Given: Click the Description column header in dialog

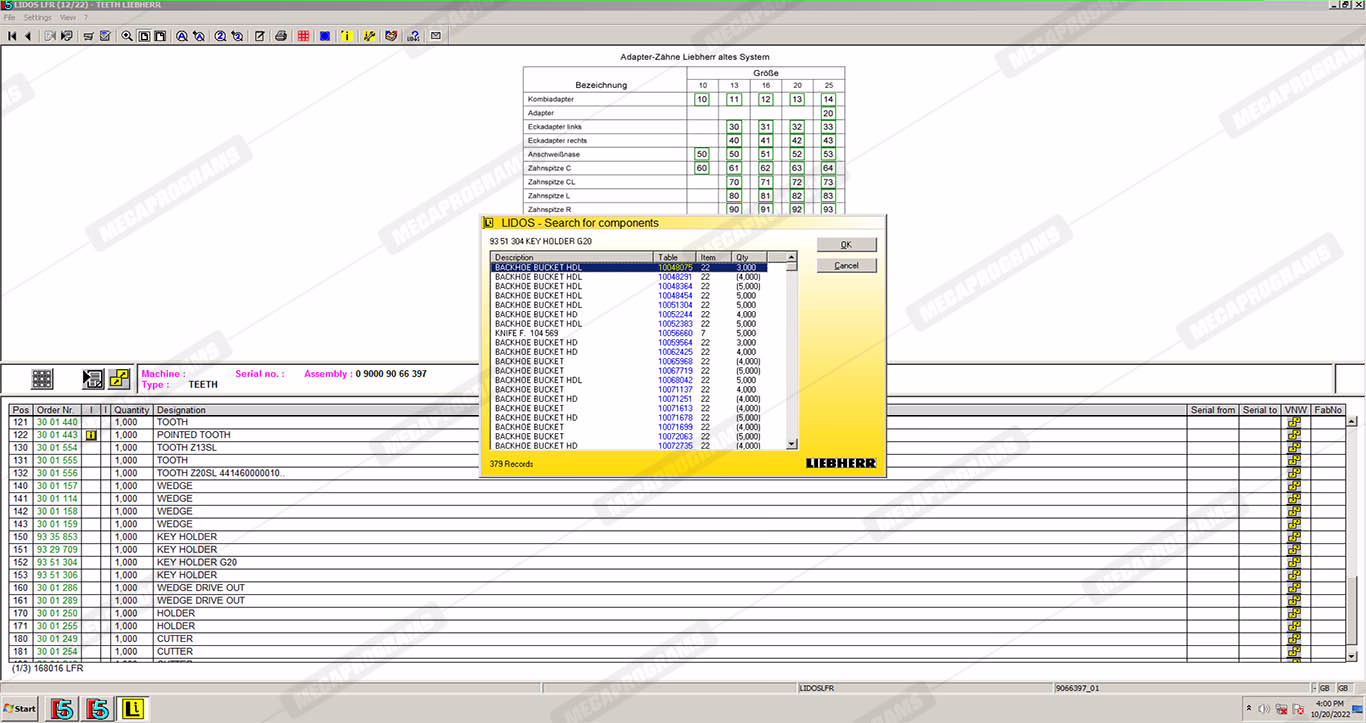Looking at the screenshot, I should point(572,258).
